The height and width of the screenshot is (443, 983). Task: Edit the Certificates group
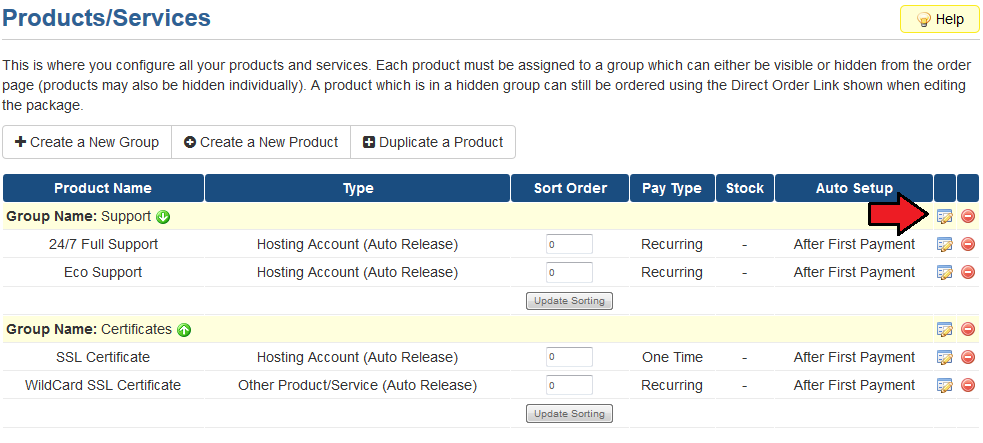944,329
